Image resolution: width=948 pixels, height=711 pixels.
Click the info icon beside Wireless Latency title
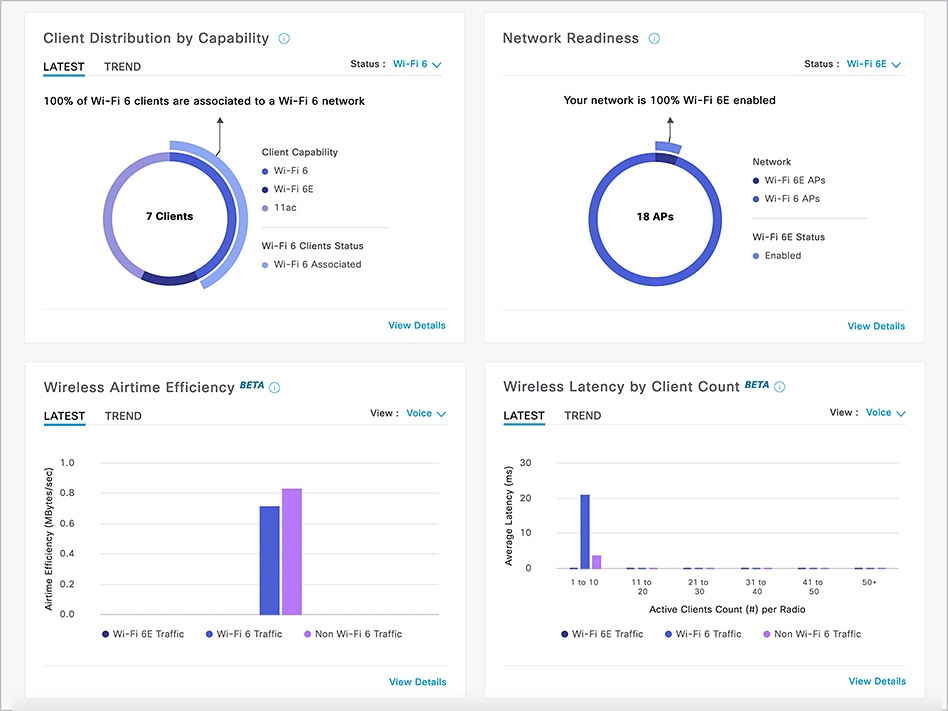[x=778, y=386]
